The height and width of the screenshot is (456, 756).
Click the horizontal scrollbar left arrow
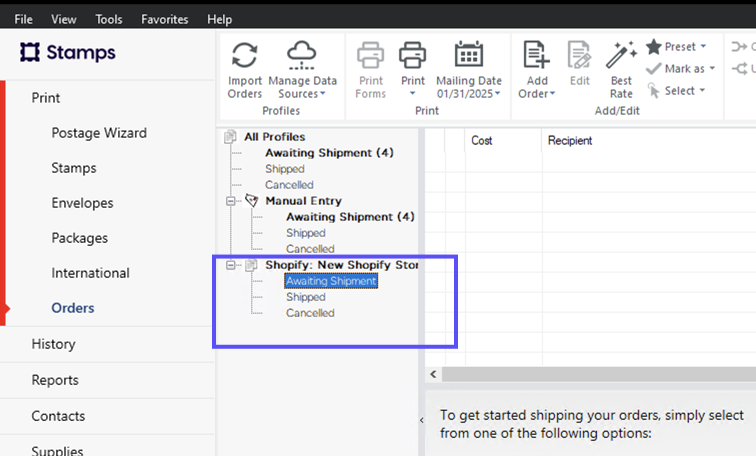[x=433, y=374]
